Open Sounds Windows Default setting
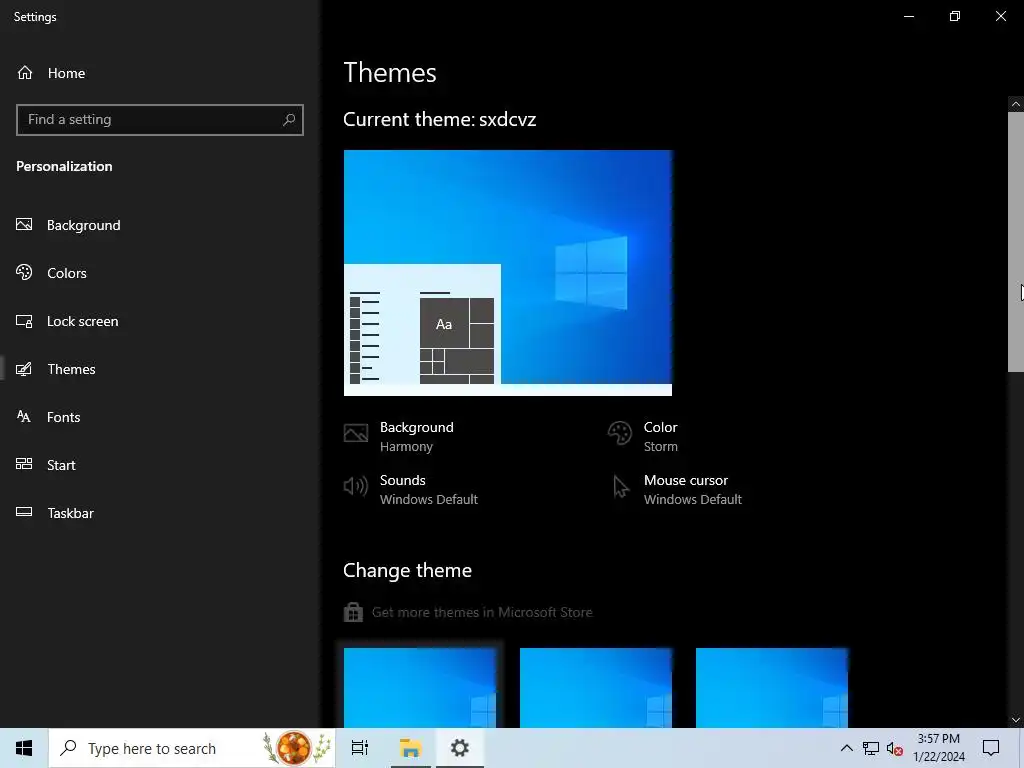 [411, 489]
